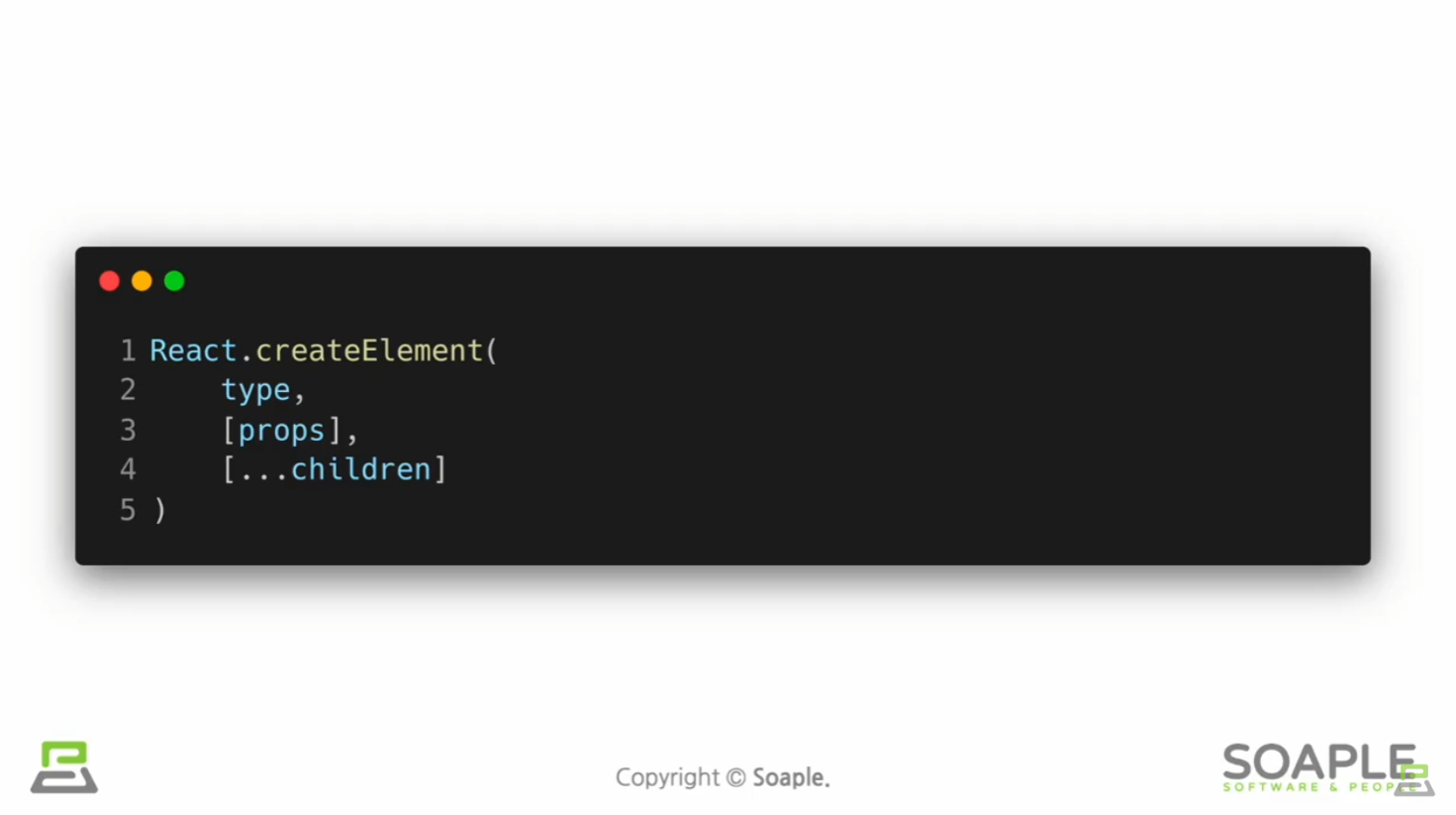Click the yellow minimize dot of code window
1456x815 pixels.
[142, 281]
